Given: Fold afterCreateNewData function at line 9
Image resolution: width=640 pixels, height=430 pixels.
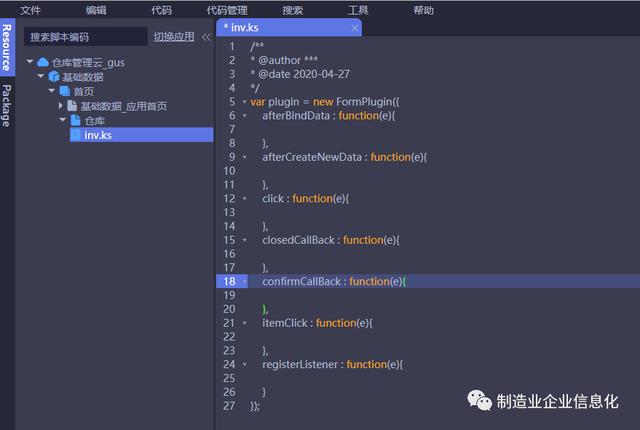Looking at the screenshot, I should pos(244,157).
